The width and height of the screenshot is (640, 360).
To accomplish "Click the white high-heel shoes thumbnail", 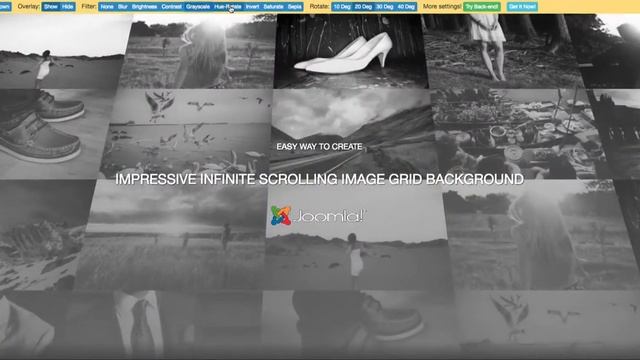I will click(x=350, y=51).
